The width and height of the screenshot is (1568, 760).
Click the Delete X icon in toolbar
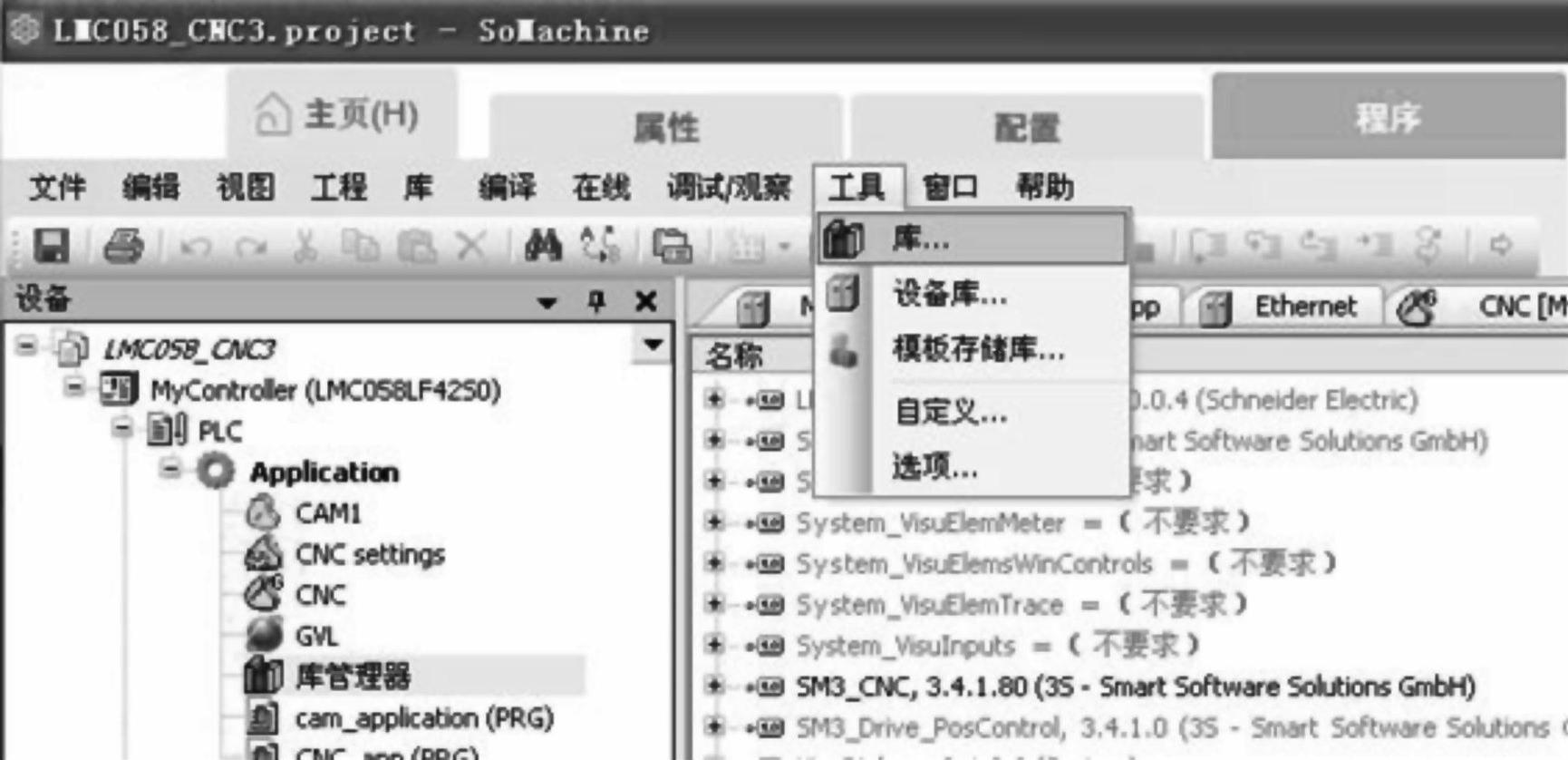(x=470, y=246)
